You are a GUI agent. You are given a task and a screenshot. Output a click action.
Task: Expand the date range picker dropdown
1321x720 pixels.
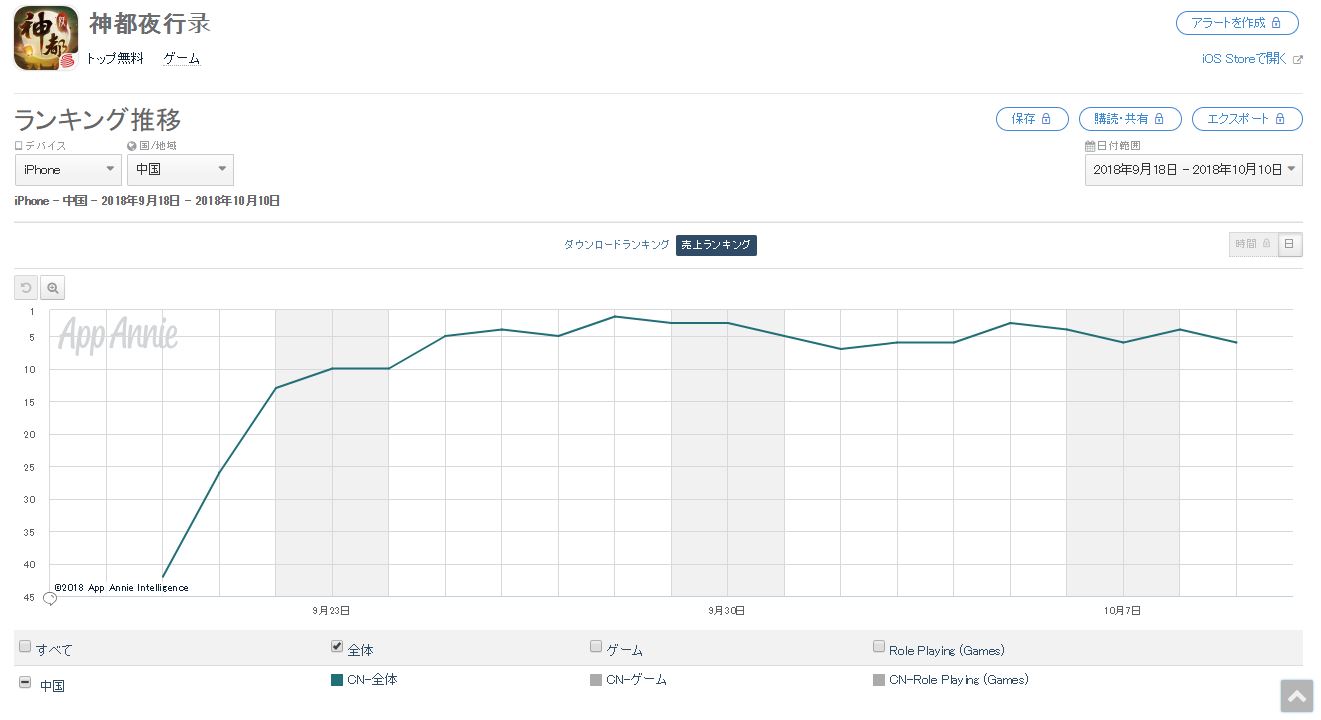(x=1193, y=170)
